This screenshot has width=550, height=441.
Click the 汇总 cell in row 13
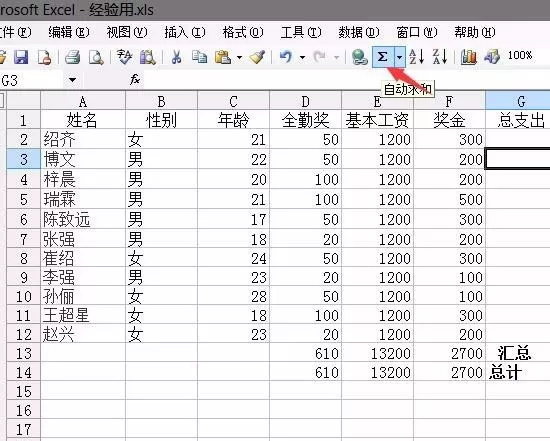[x=518, y=353]
